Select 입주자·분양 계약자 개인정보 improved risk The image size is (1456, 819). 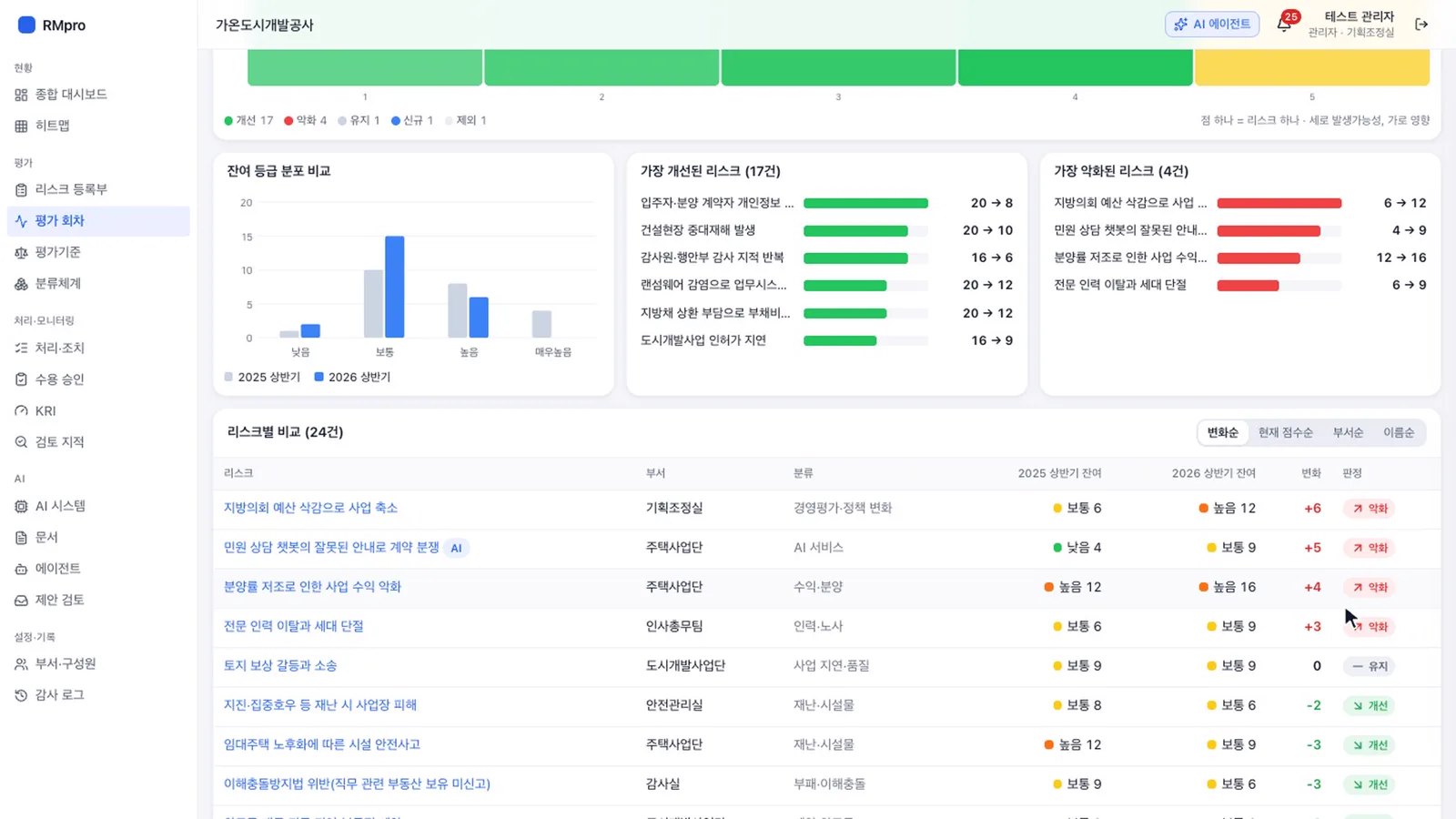coord(826,203)
